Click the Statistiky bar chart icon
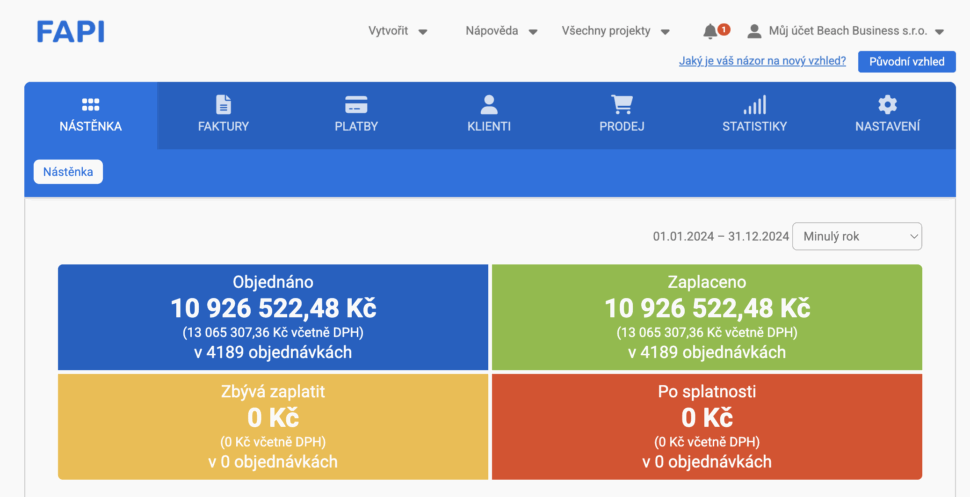This screenshot has width=970, height=497. pos(755,105)
